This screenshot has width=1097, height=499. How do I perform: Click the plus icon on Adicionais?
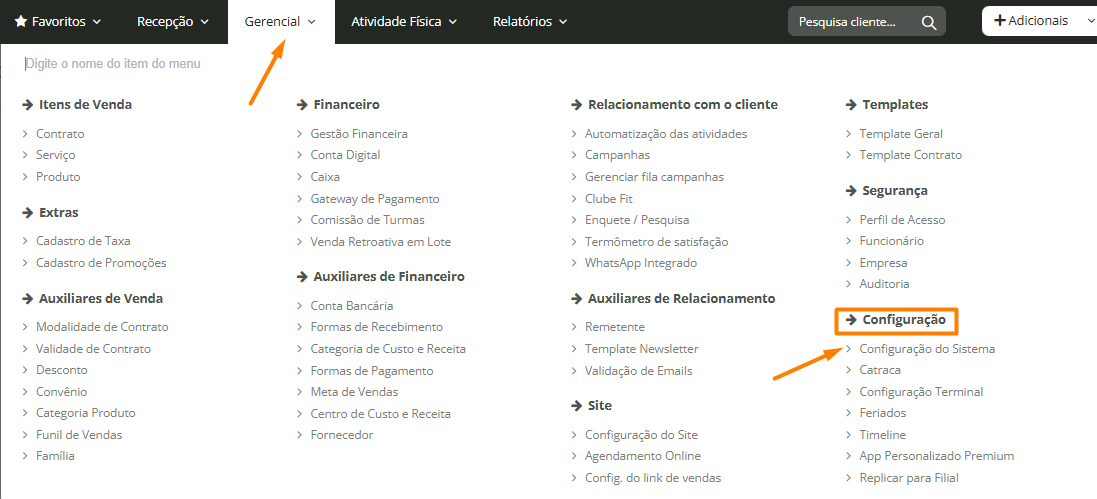[x=1000, y=21]
